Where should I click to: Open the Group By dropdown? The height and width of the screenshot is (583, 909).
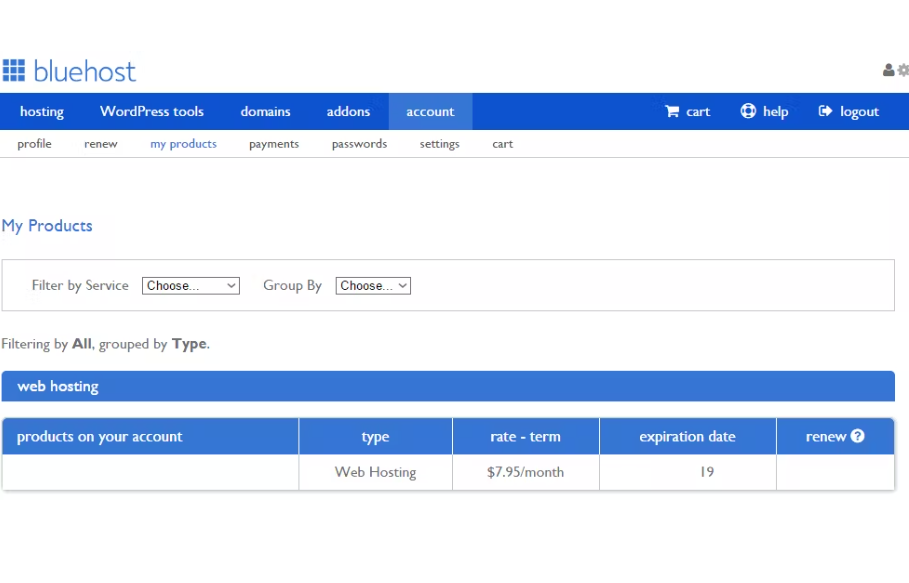[373, 286]
